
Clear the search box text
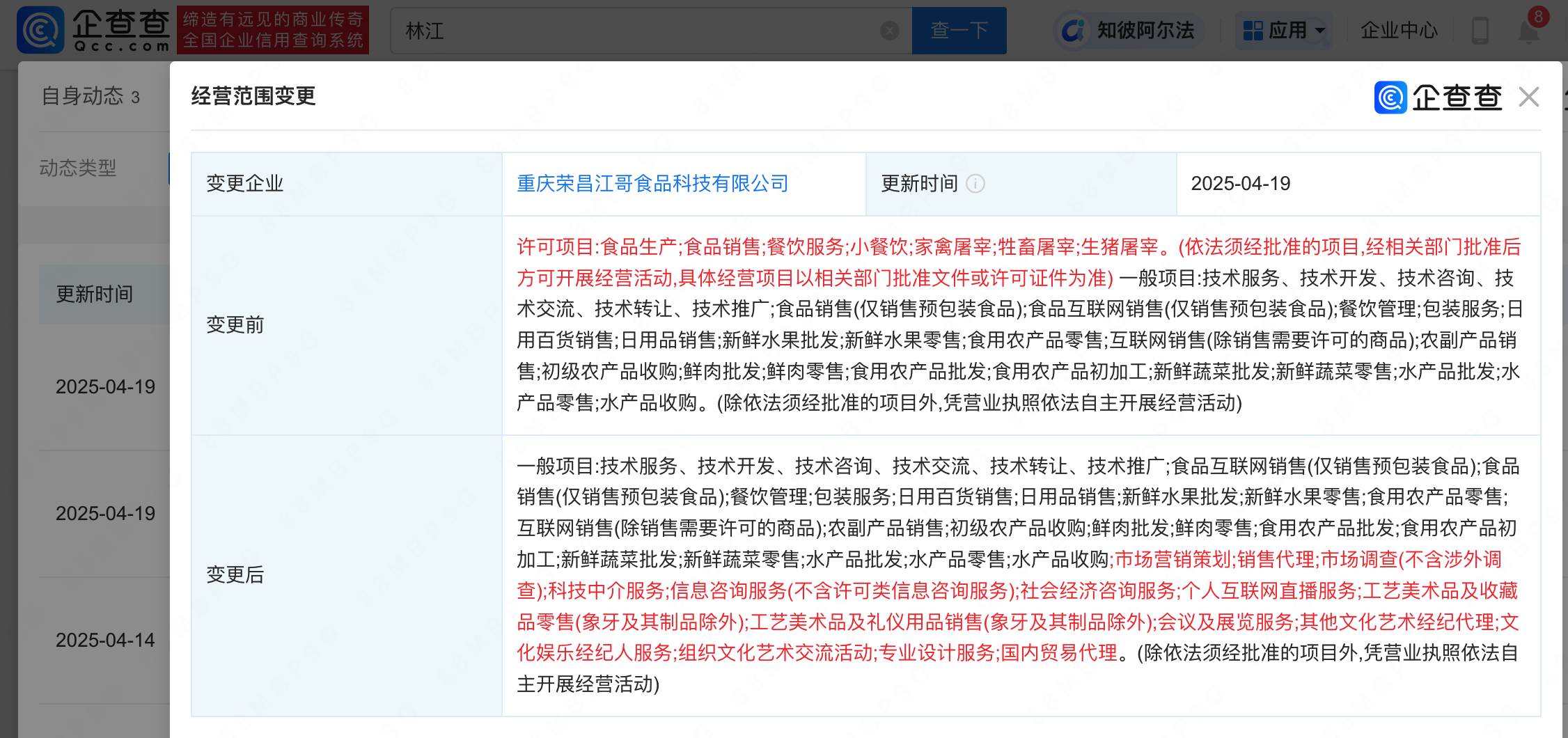[x=889, y=31]
